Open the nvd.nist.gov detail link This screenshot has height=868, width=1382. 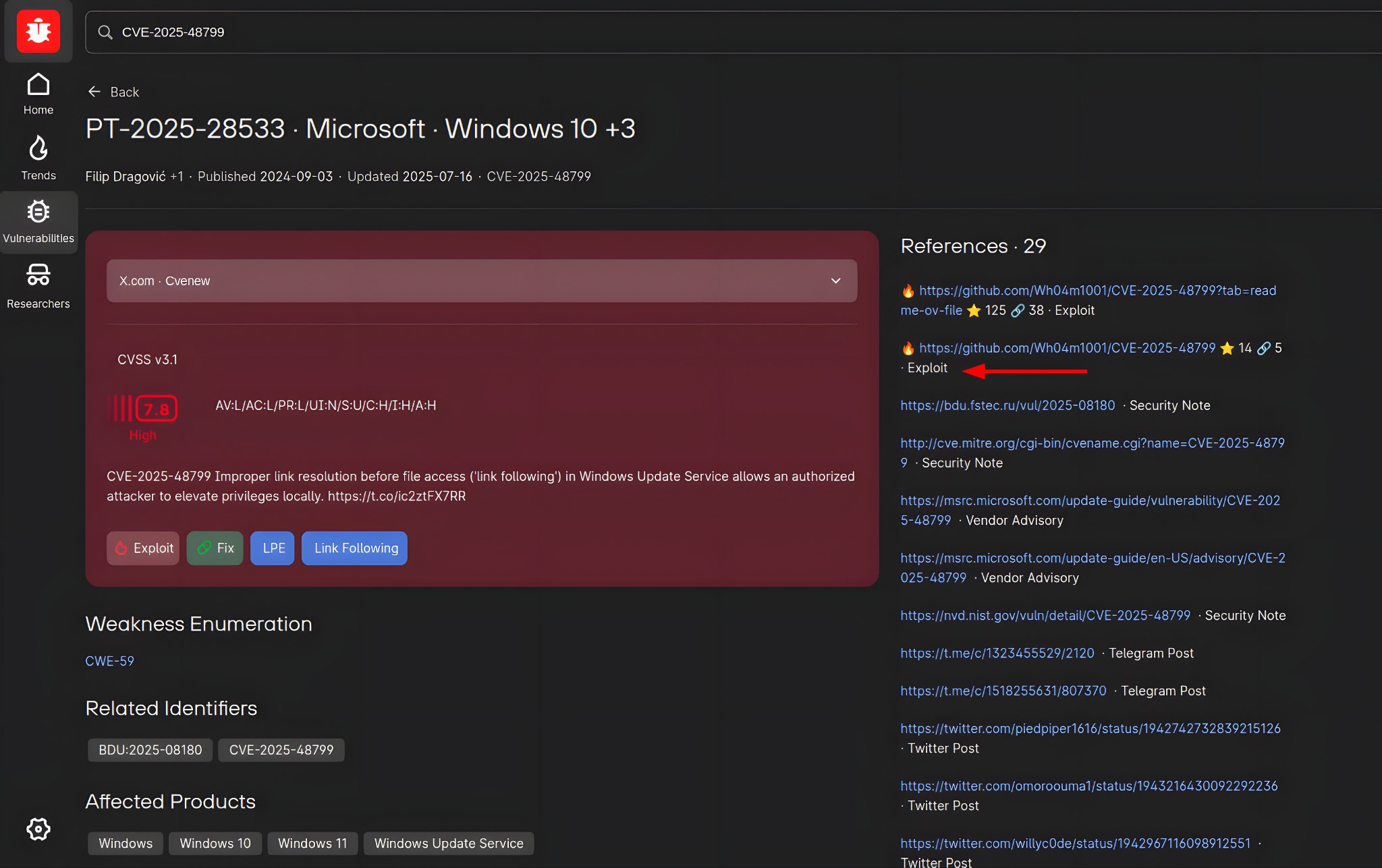pos(1045,615)
